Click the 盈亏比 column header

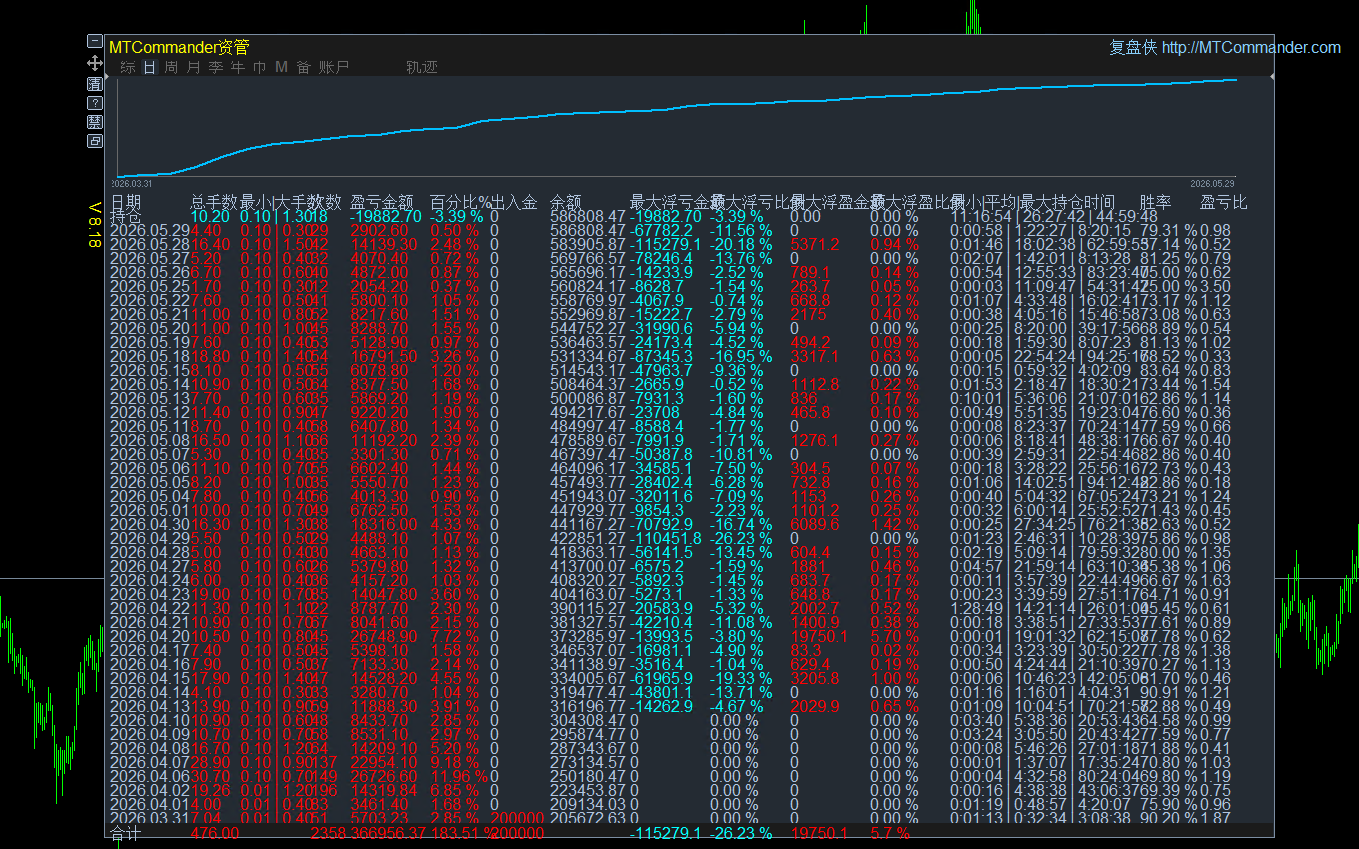pyautogui.click(x=1224, y=202)
